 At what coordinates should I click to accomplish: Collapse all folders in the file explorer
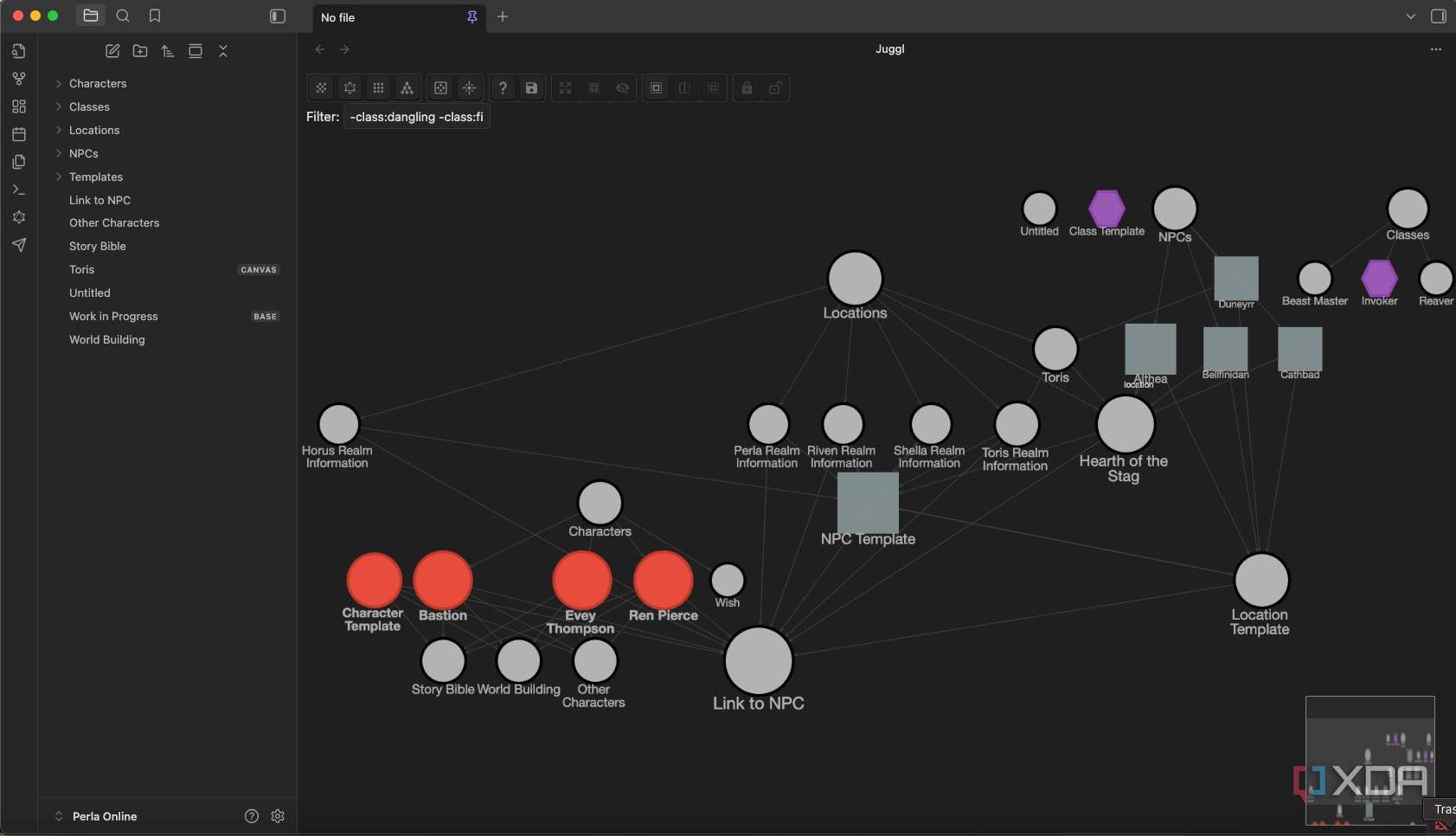coord(223,51)
